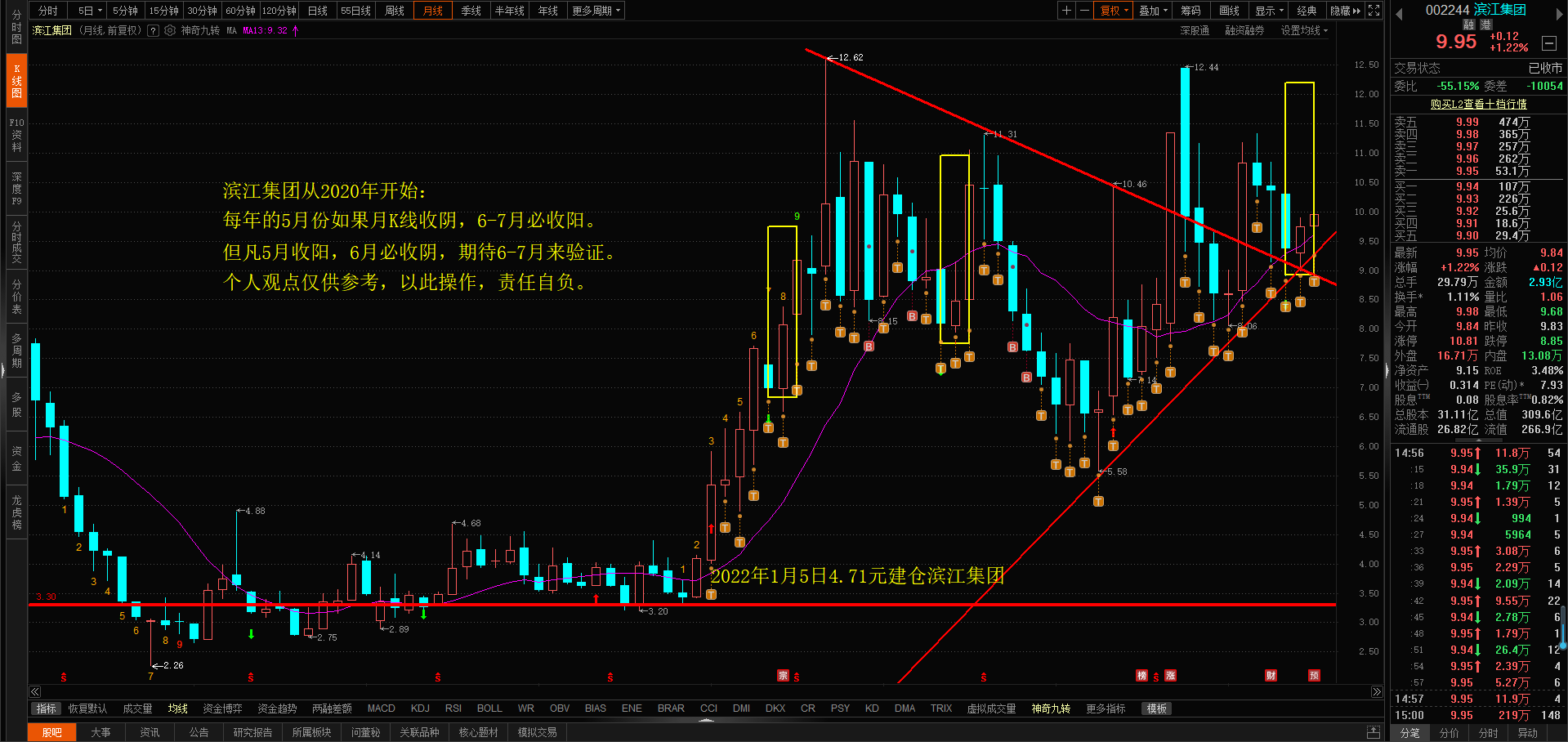
Task: Switch to 周线 weekly chart tab
Action: click(395, 11)
